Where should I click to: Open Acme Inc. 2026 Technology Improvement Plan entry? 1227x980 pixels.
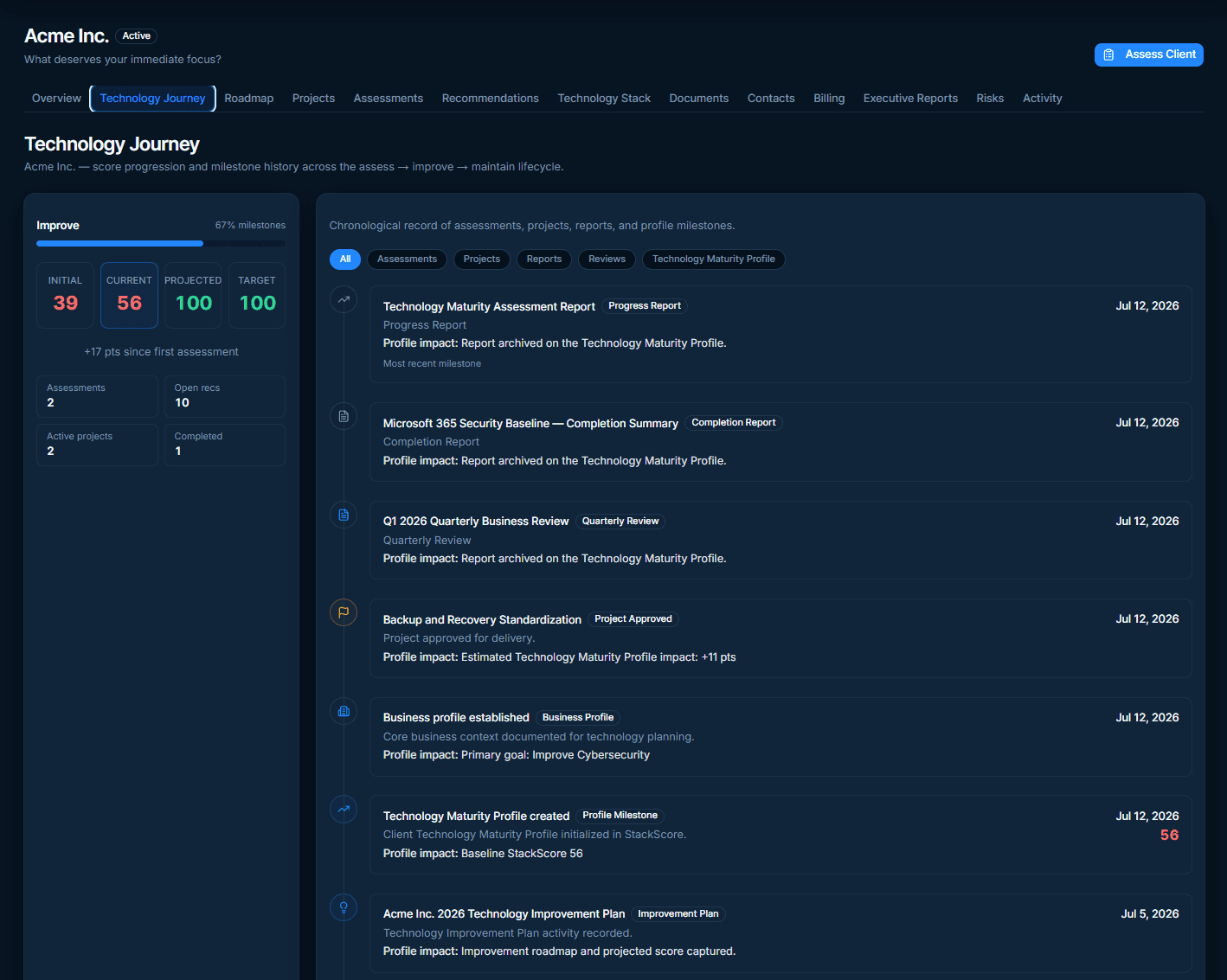[781, 933]
